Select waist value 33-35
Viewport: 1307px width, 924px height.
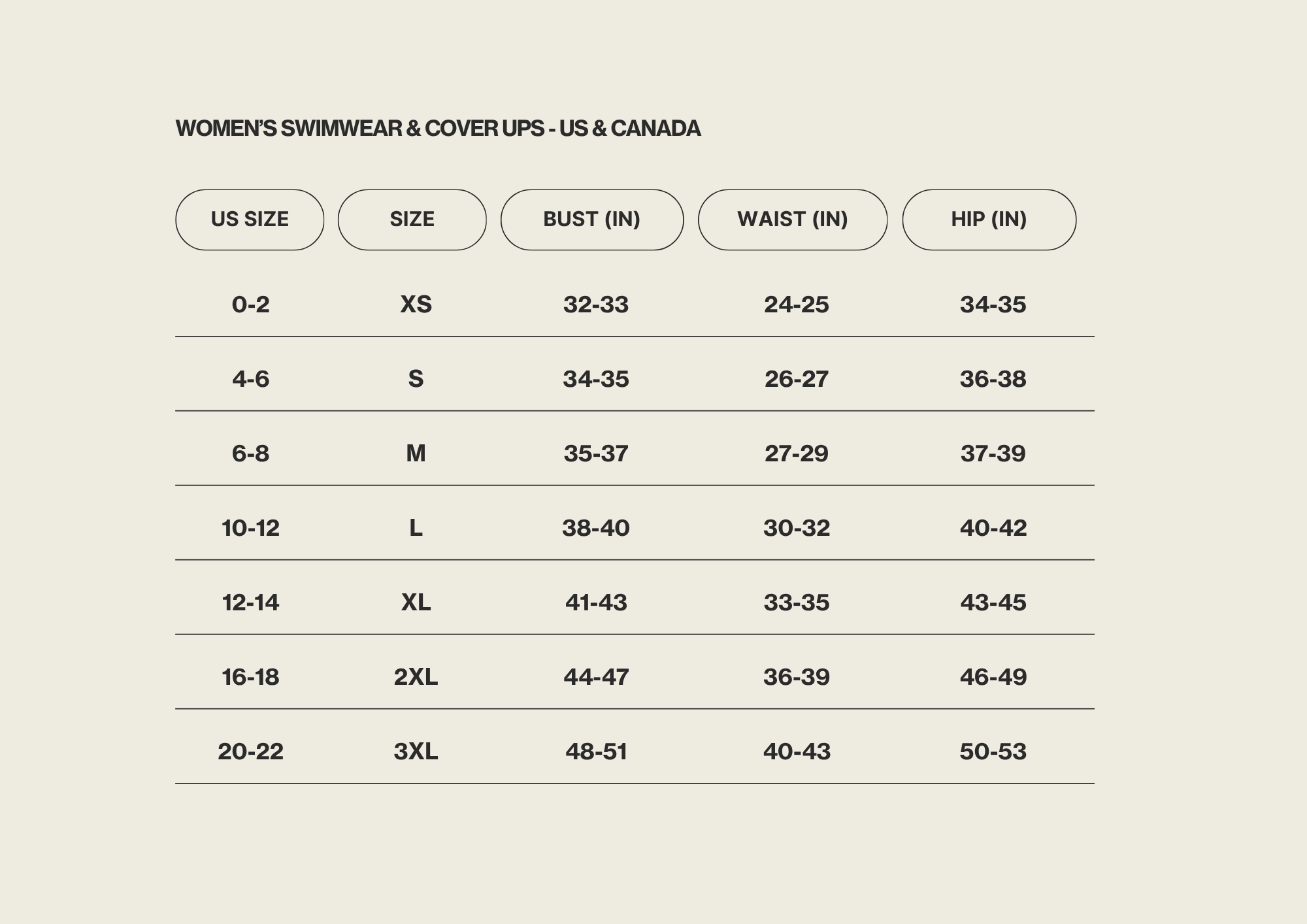[x=796, y=602]
